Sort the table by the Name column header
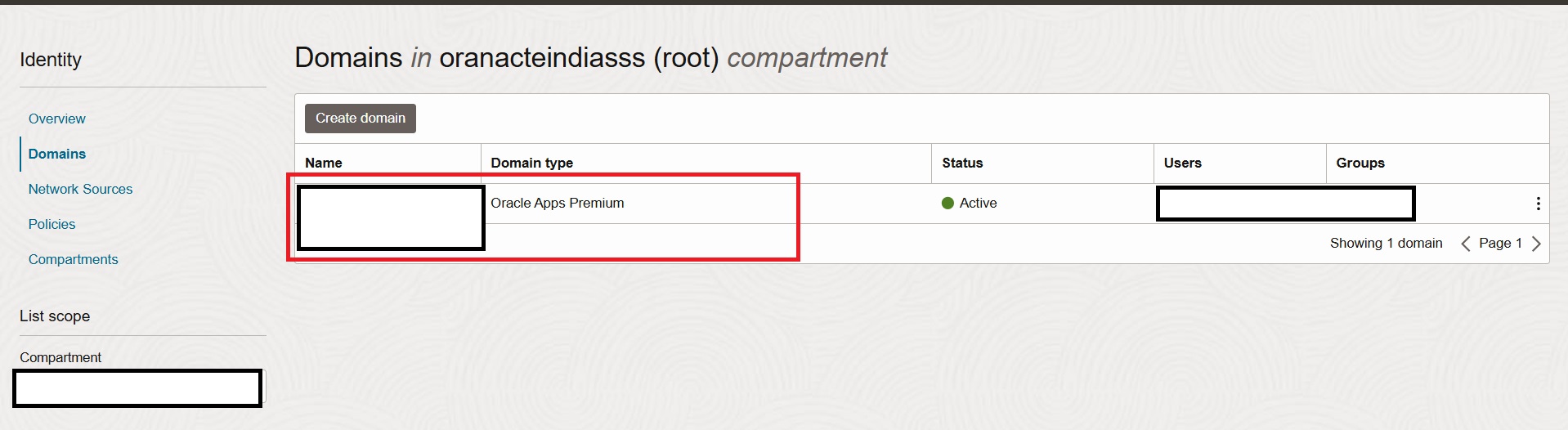Screen dimensions: 1568x430 (324, 163)
